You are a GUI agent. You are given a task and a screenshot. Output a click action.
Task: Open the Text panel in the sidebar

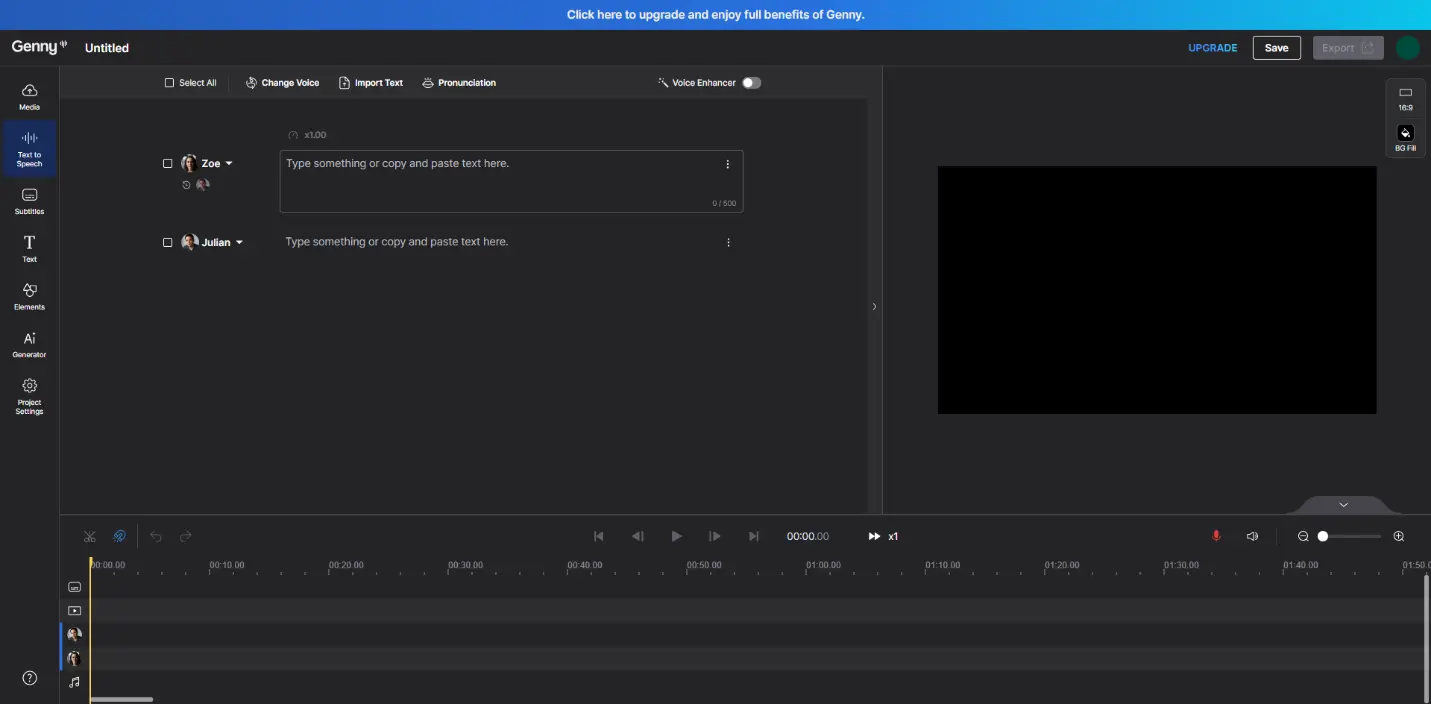click(29, 248)
